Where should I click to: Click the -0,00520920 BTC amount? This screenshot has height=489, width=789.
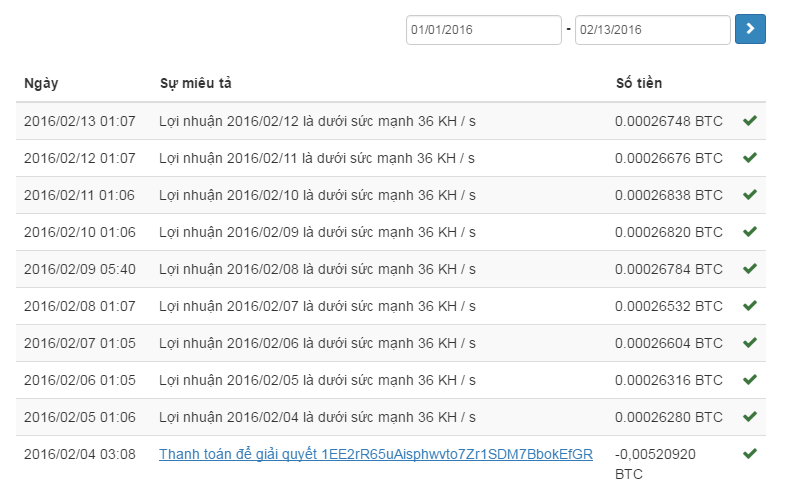click(655, 463)
